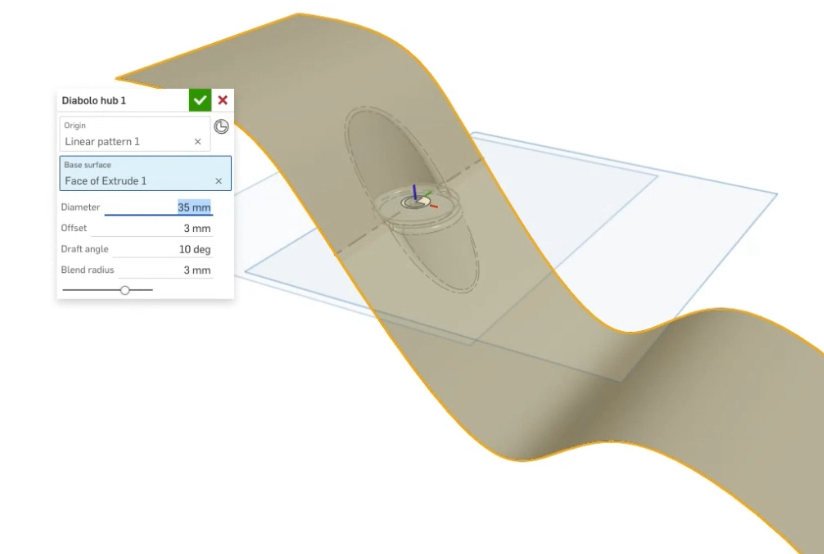Click the clock icon beside the Origin field
Screen dimensions: 824x554
(x=221, y=127)
